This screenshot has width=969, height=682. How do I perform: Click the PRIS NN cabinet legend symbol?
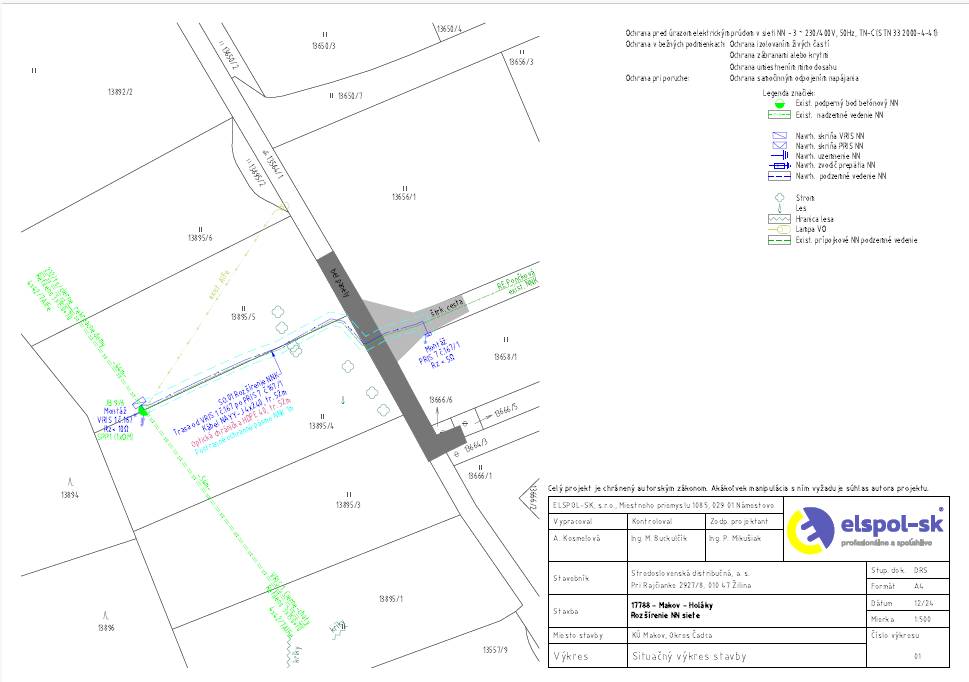pos(779,146)
